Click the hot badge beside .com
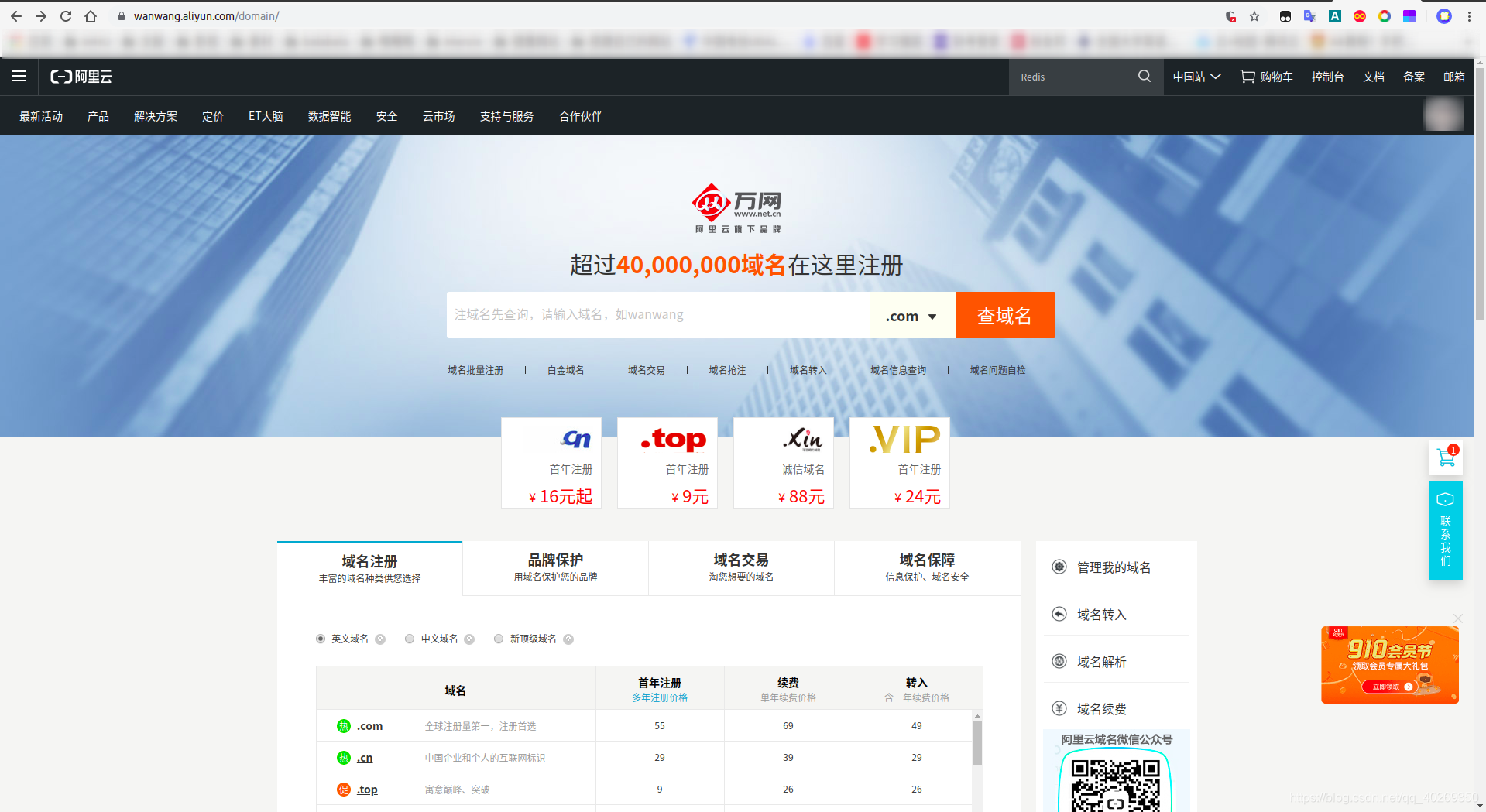Viewport: 1486px width, 812px height. point(344,726)
